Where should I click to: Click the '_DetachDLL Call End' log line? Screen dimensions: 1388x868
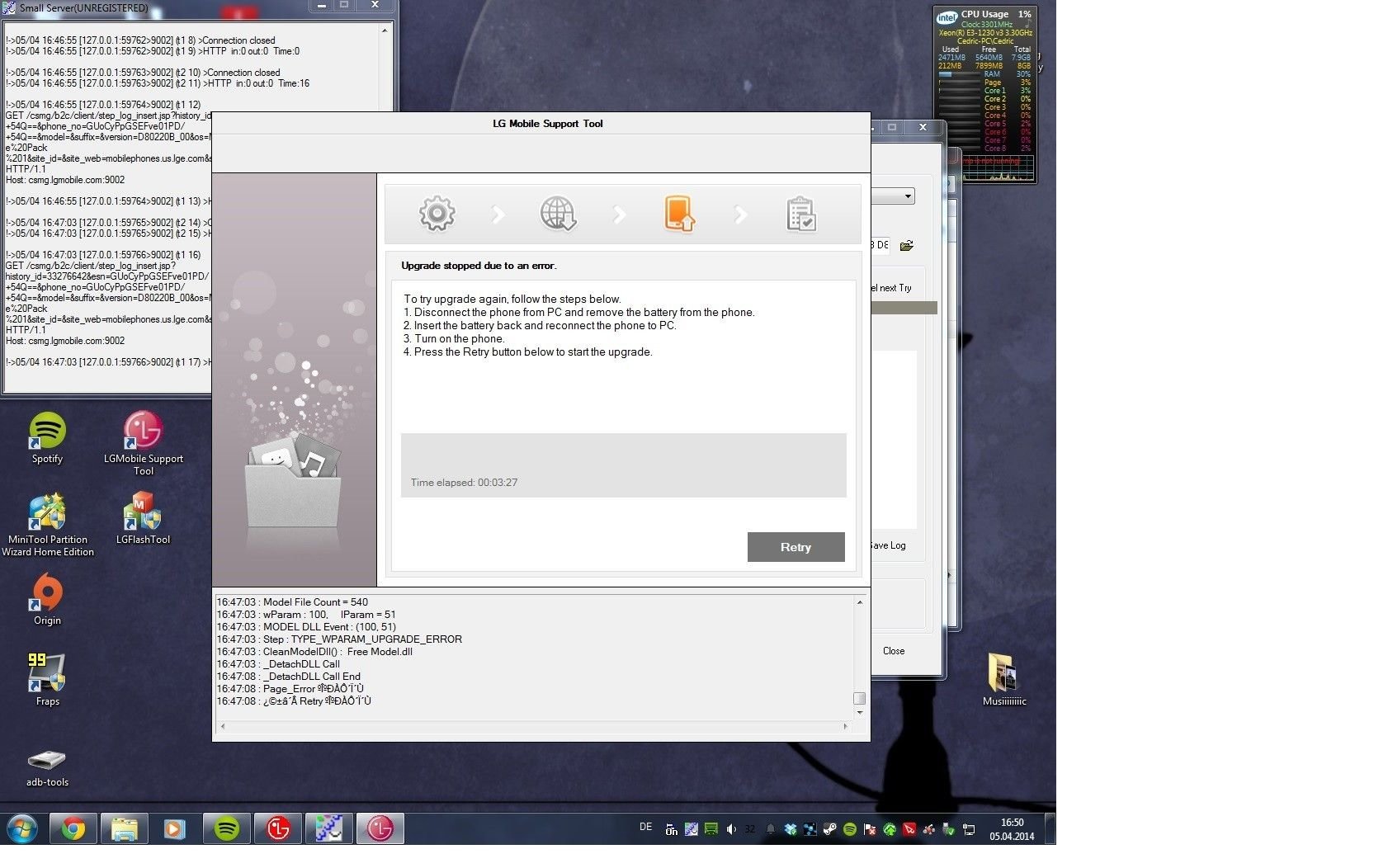[x=288, y=677]
